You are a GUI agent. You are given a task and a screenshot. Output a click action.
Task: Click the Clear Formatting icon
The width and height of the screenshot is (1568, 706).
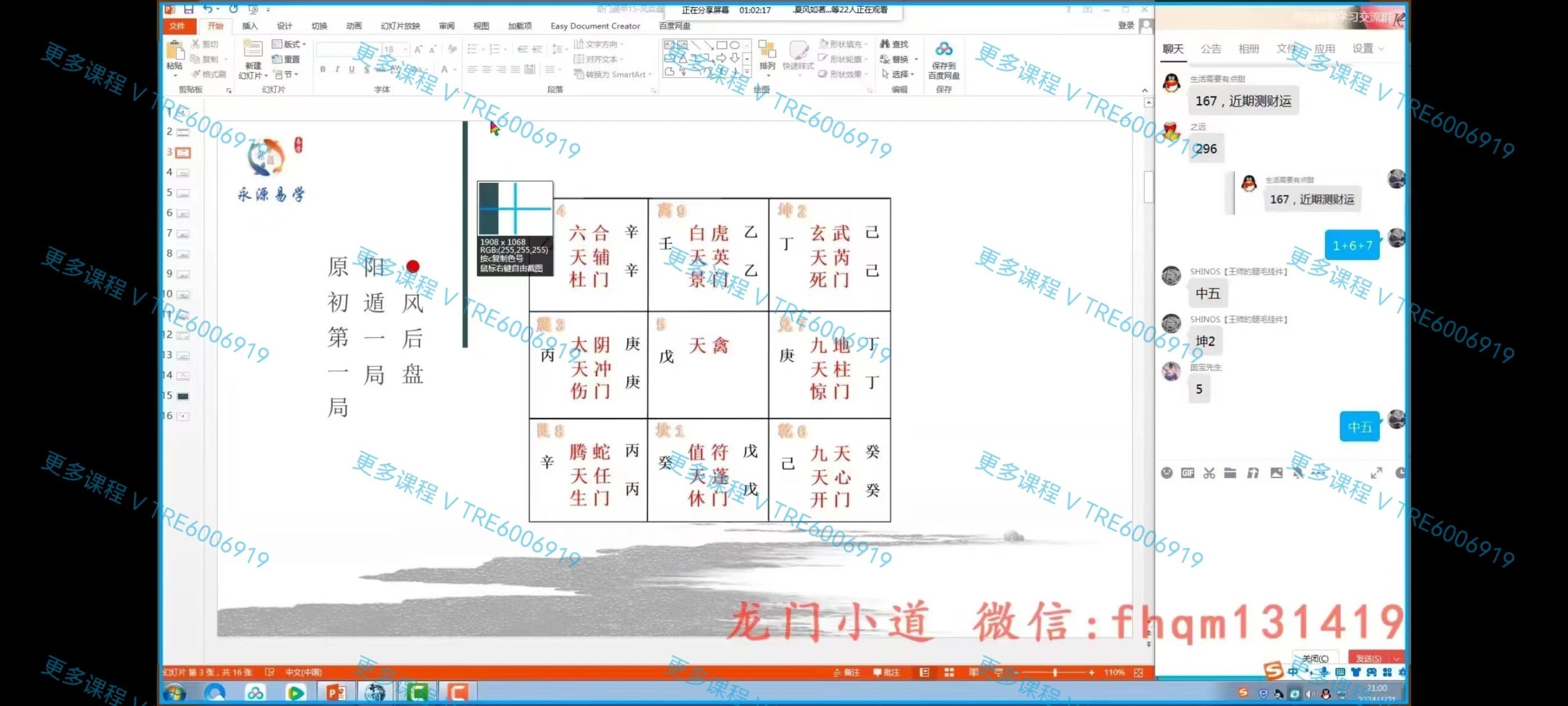pos(452,50)
